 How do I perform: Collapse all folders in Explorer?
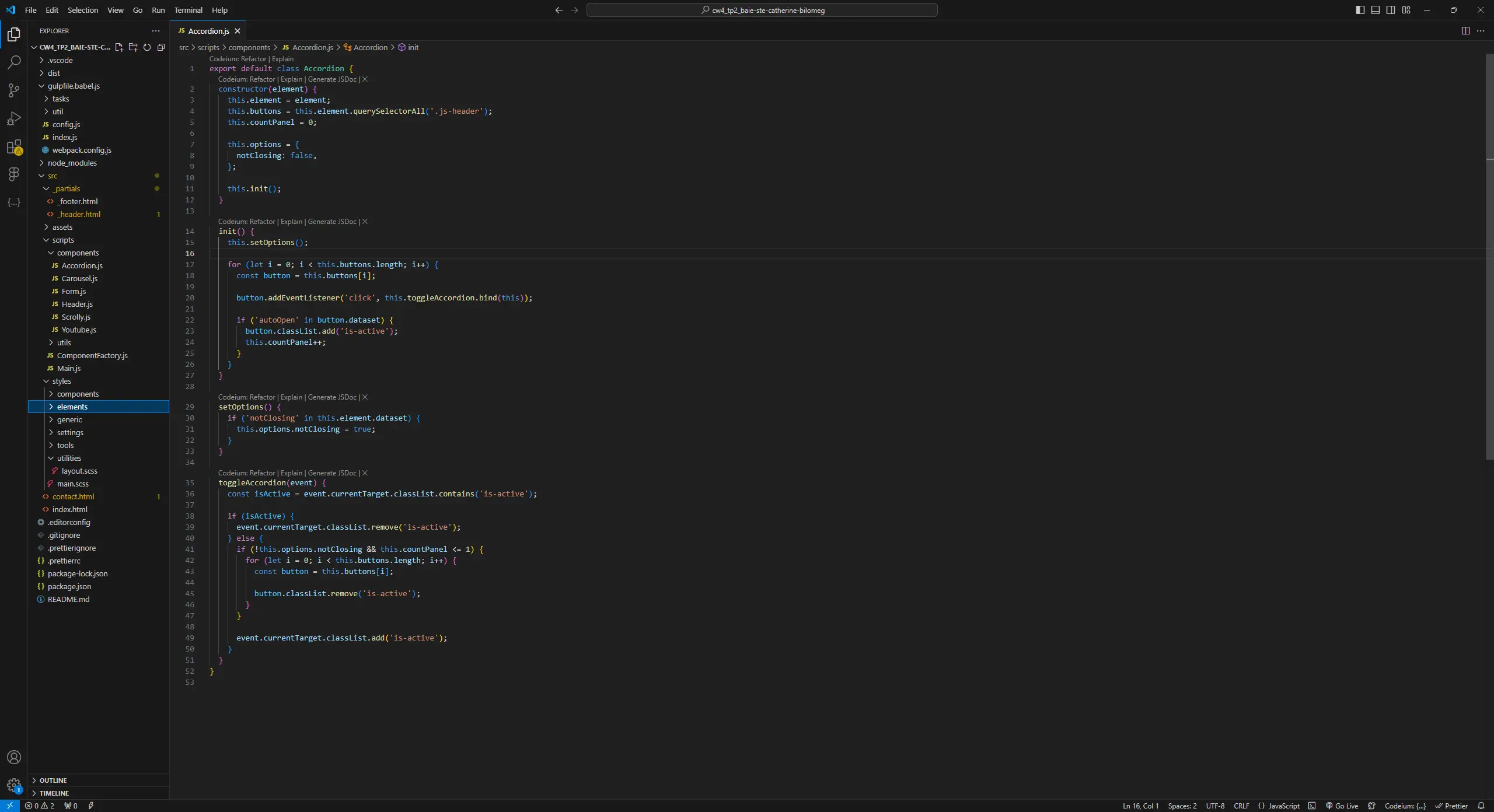pos(162,47)
